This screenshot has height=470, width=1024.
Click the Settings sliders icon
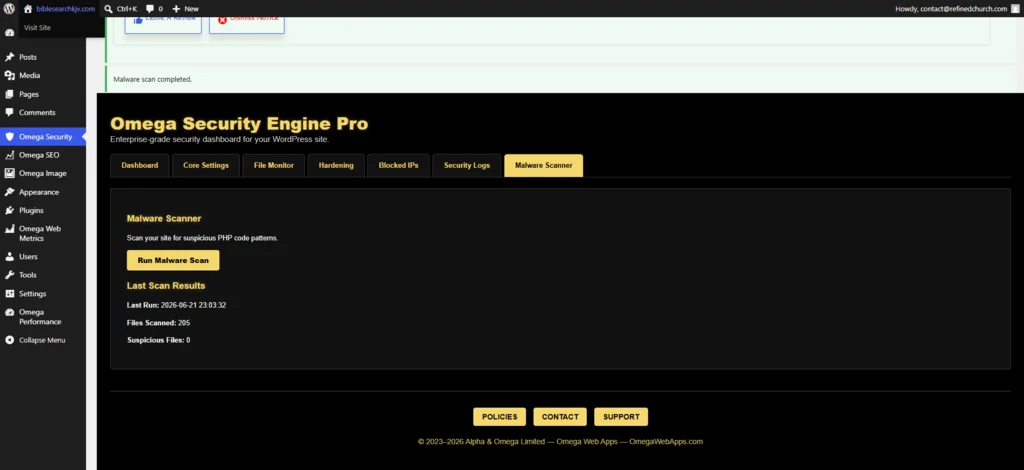[x=9, y=294]
